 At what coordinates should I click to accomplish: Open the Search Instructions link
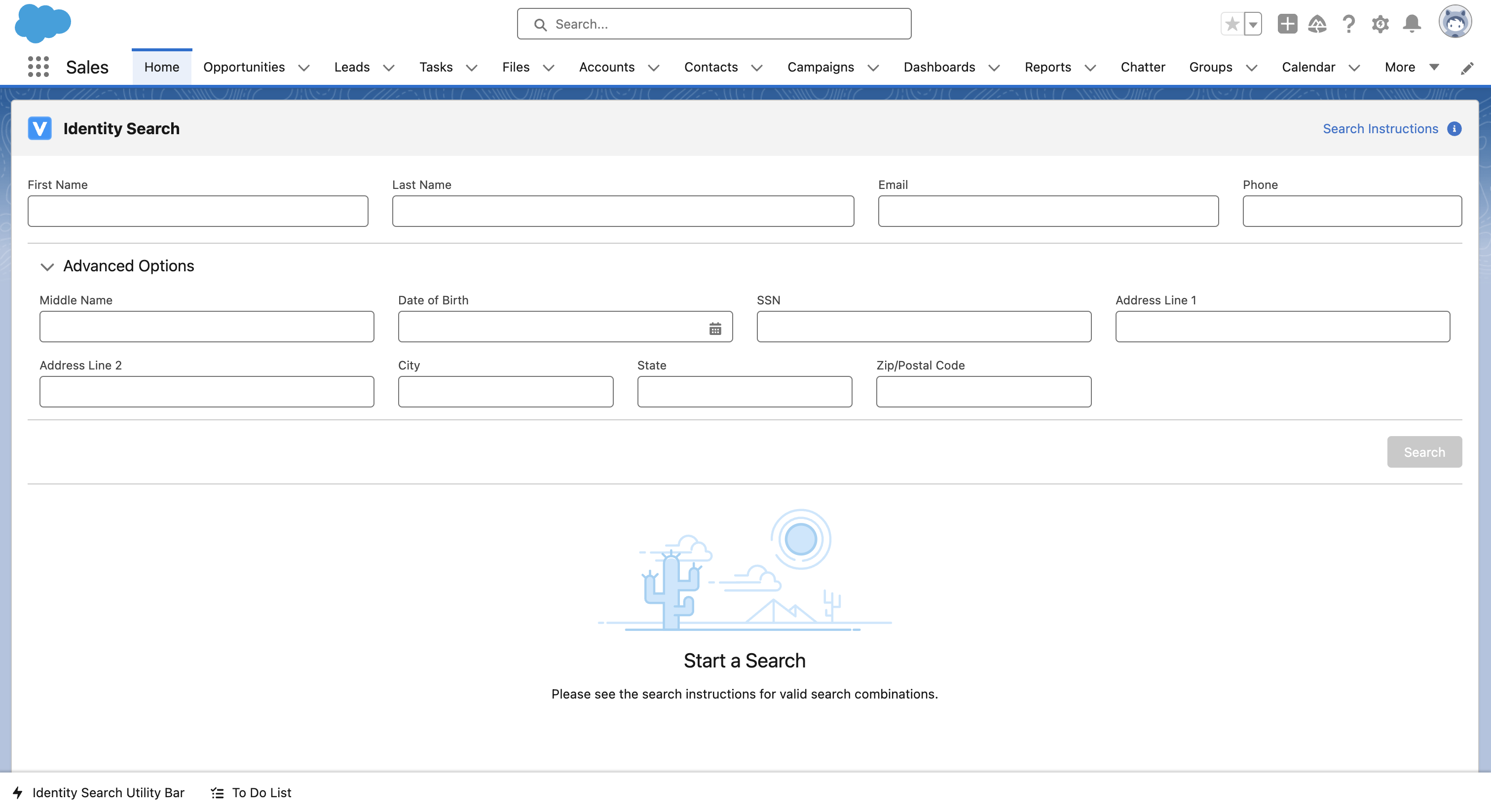[x=1380, y=128]
